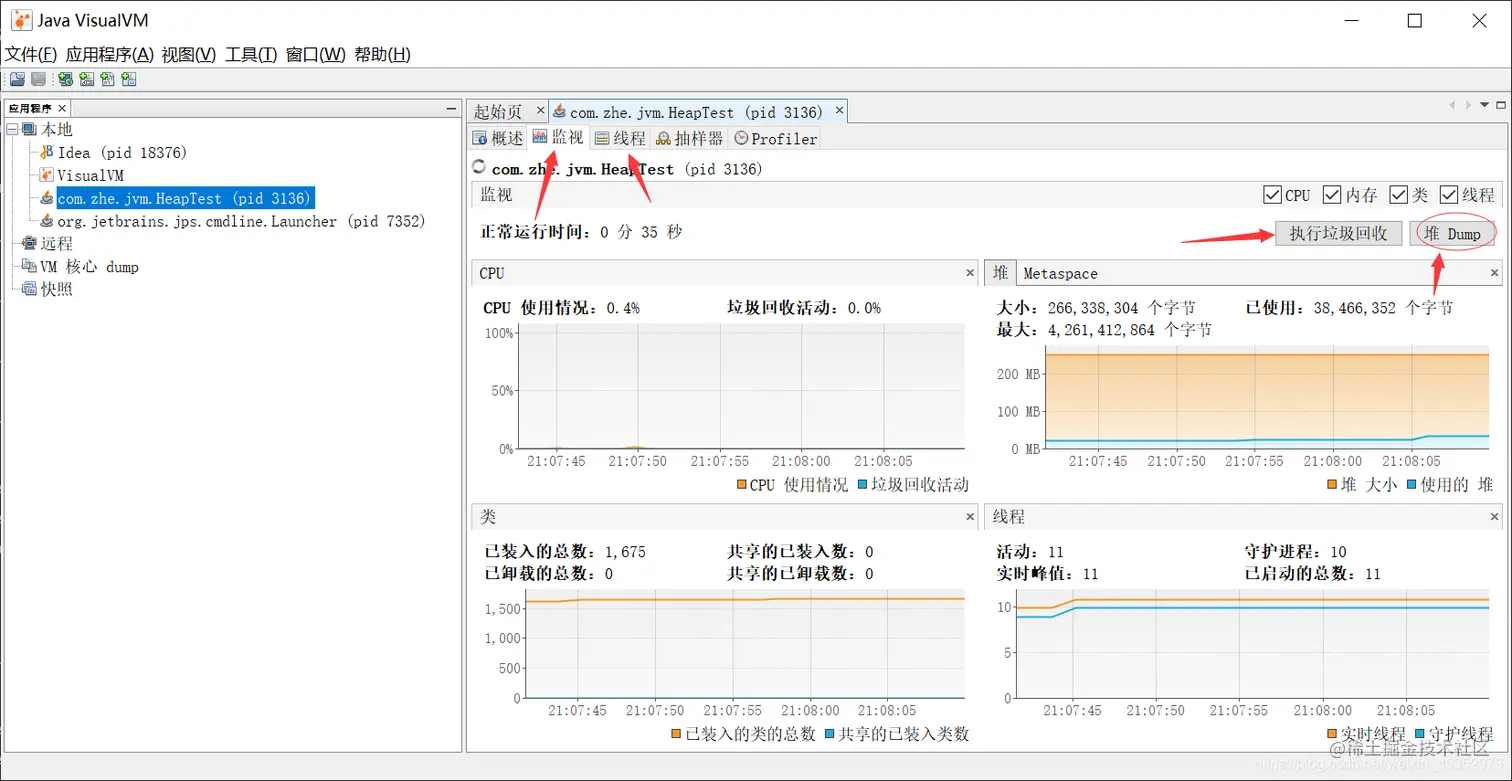
Task: Close the 堆 / Metaspace chart panel
Action: click(x=1495, y=272)
